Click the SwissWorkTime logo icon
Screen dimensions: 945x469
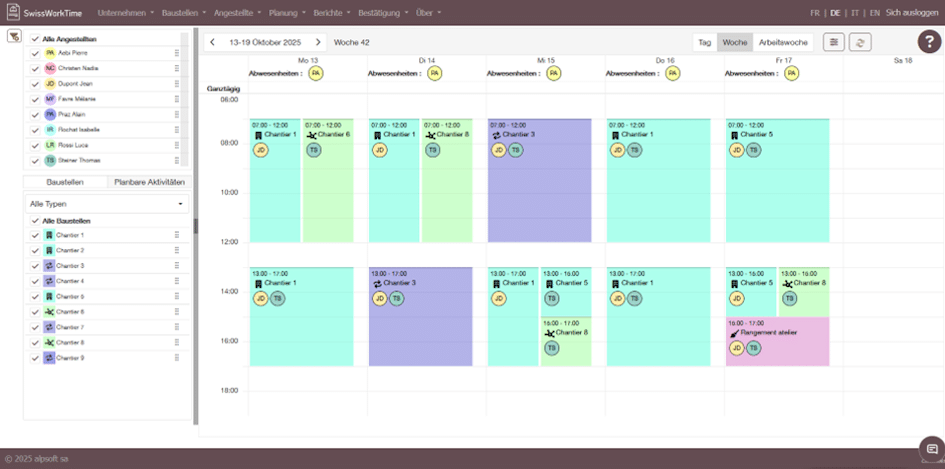(x=11, y=13)
